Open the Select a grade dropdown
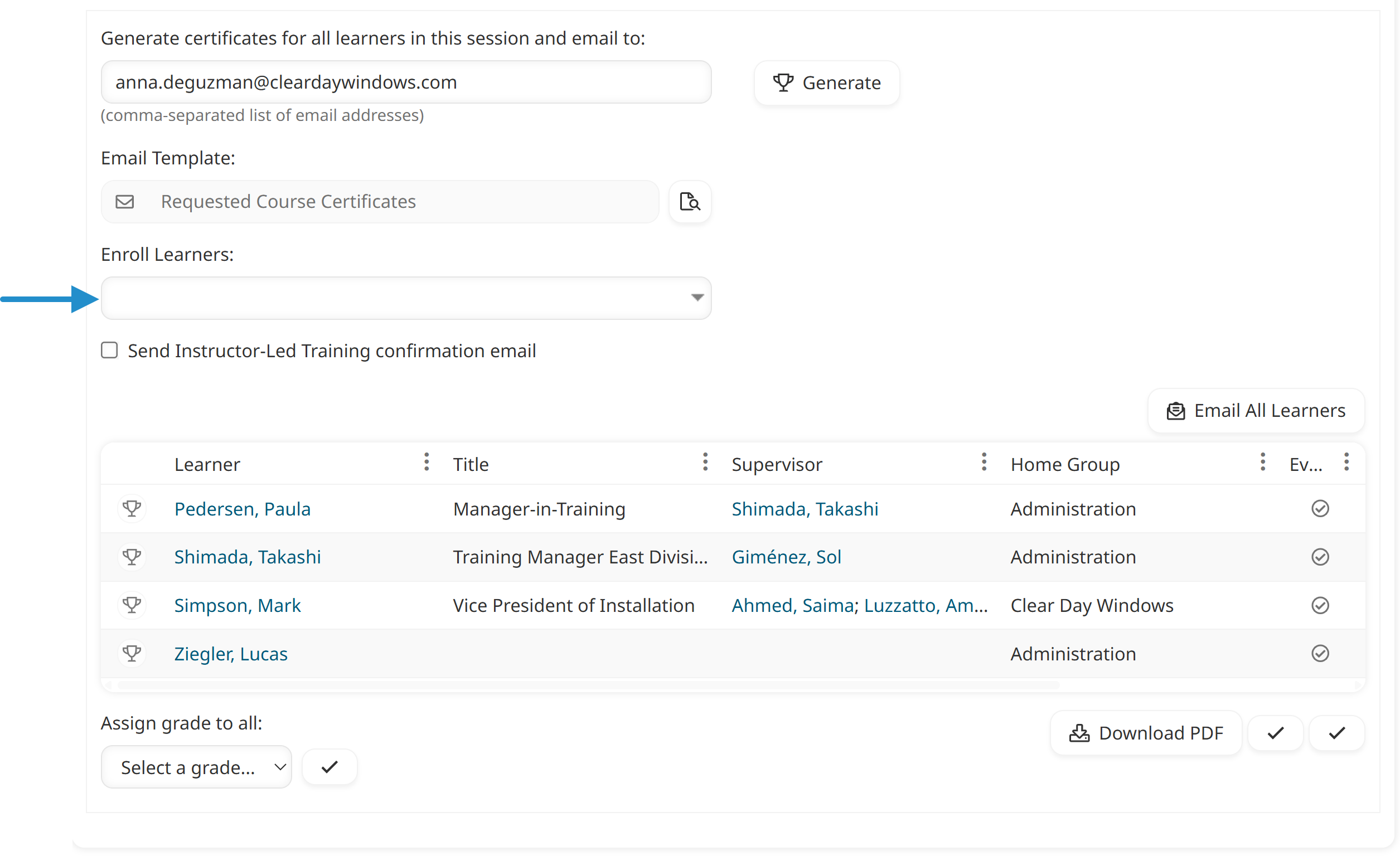 196,766
